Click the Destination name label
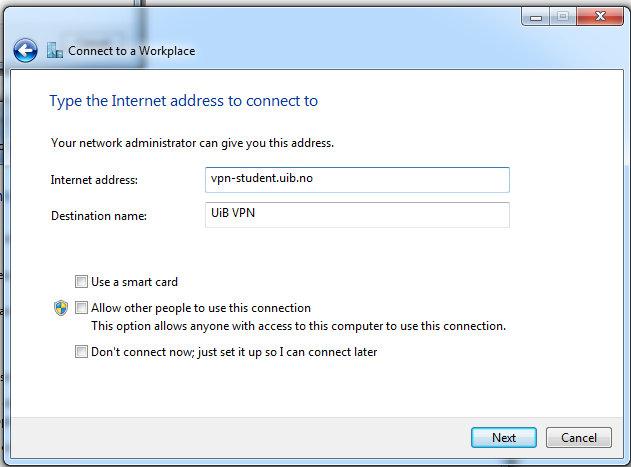Screen dimensions: 631x467 (99, 216)
